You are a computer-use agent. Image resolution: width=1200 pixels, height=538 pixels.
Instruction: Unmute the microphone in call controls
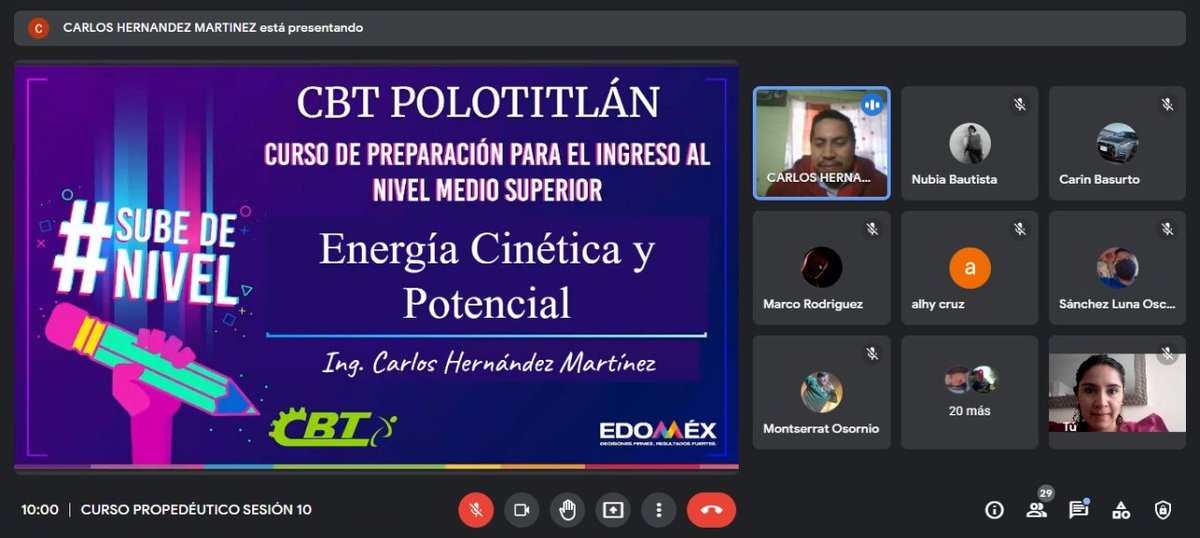click(x=476, y=510)
